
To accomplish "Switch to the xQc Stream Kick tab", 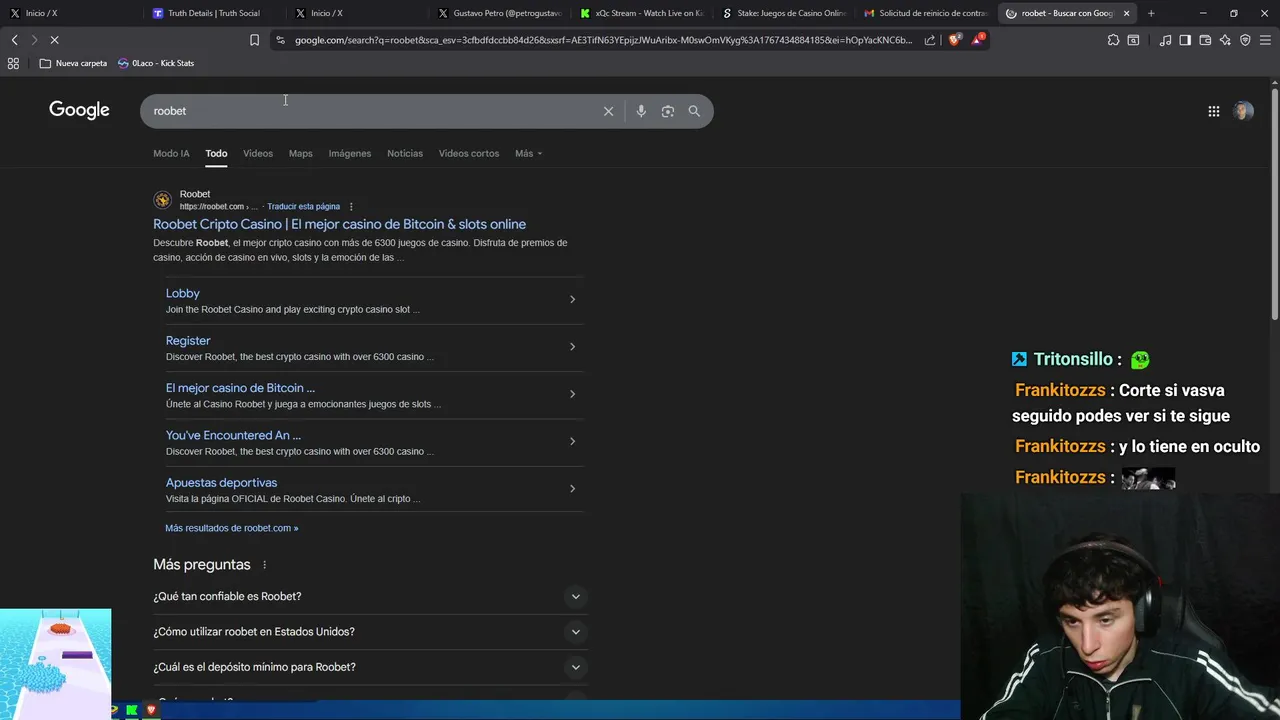I will tap(642, 13).
